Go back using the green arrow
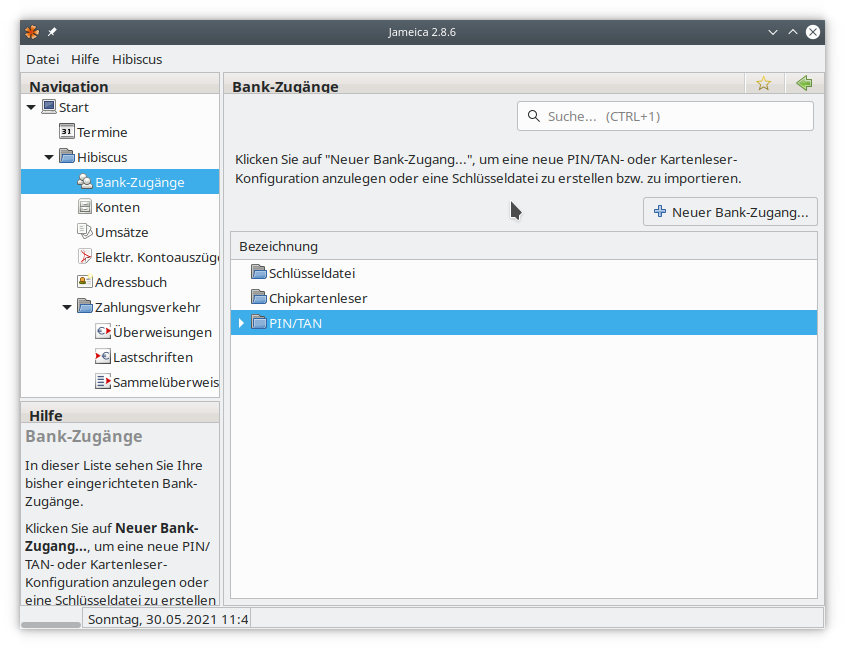This screenshot has width=845, height=649. (x=804, y=83)
